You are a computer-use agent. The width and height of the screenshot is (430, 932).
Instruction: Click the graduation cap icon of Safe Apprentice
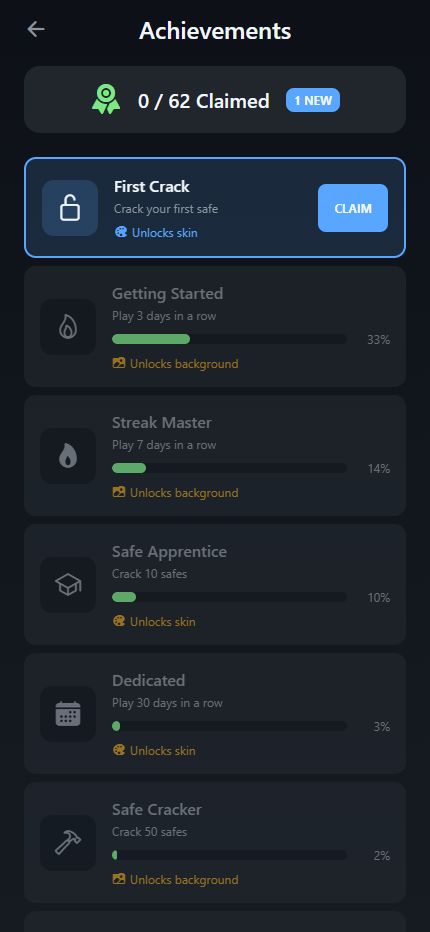[68, 585]
